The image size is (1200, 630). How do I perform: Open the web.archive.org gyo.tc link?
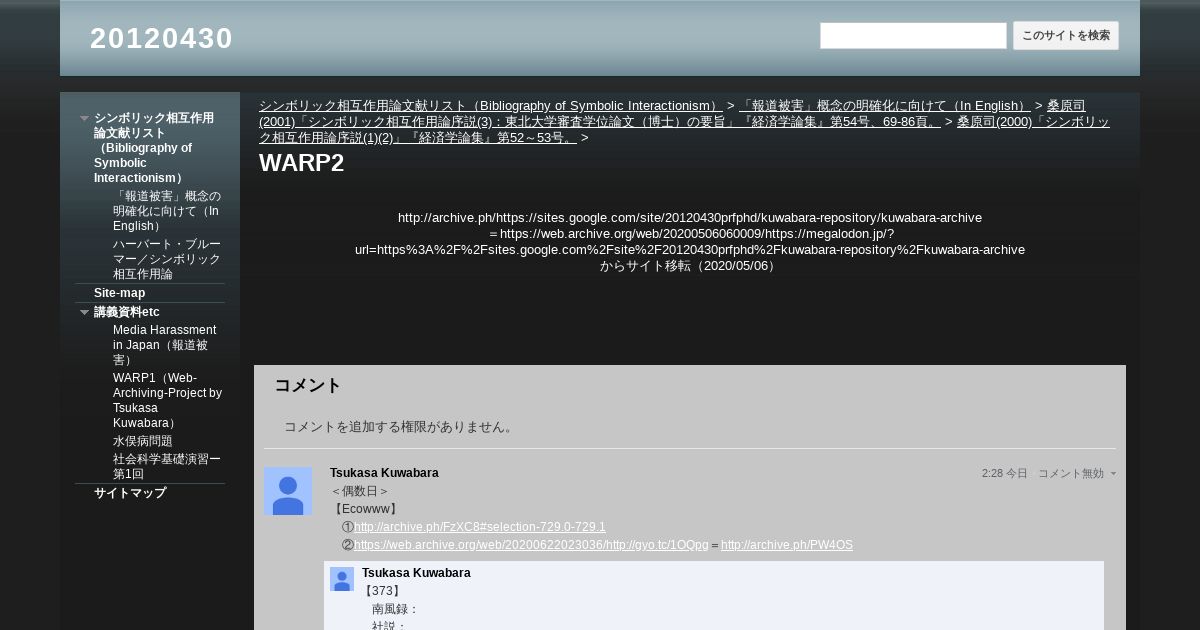coord(531,545)
